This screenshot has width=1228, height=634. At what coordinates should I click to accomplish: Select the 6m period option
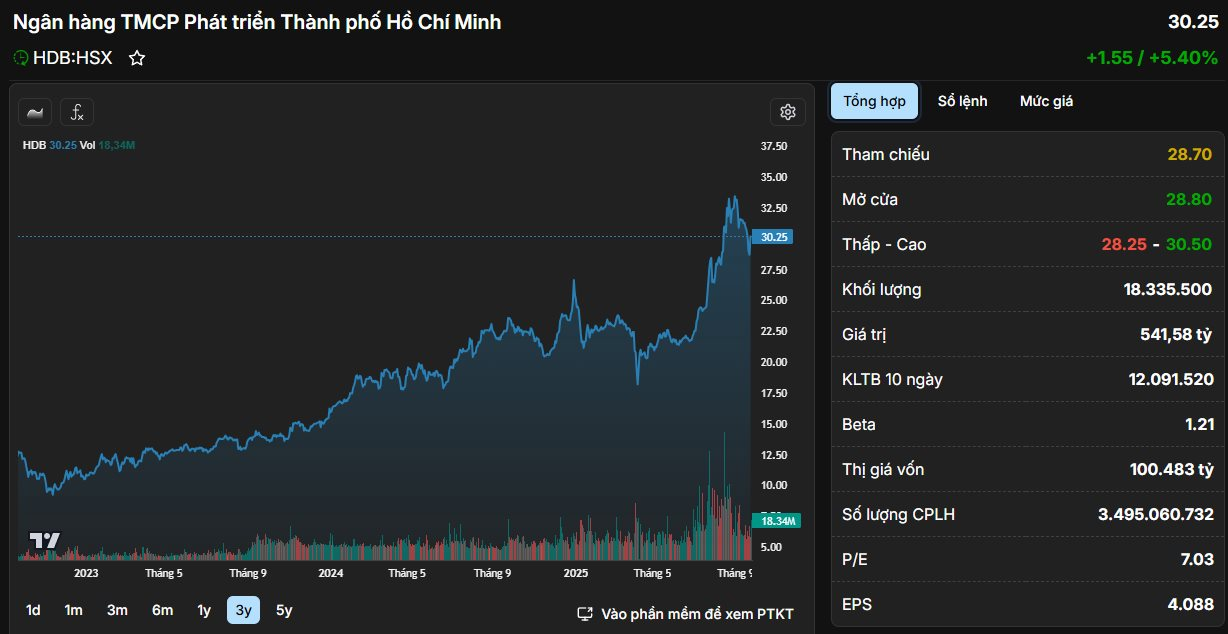tap(163, 608)
